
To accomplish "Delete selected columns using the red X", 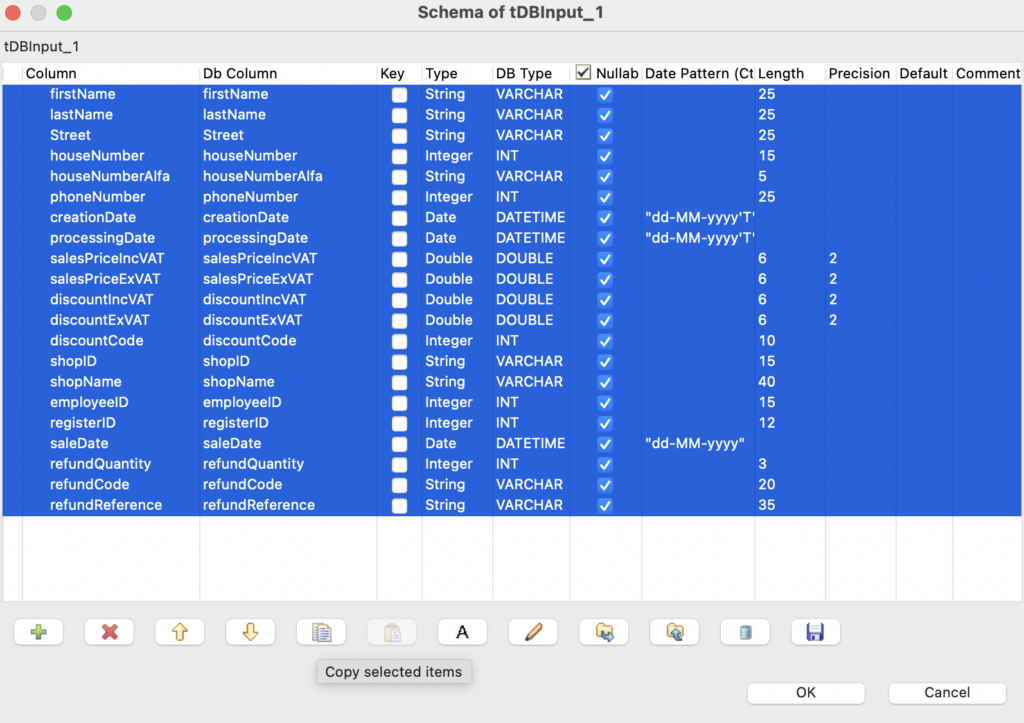I will point(109,631).
